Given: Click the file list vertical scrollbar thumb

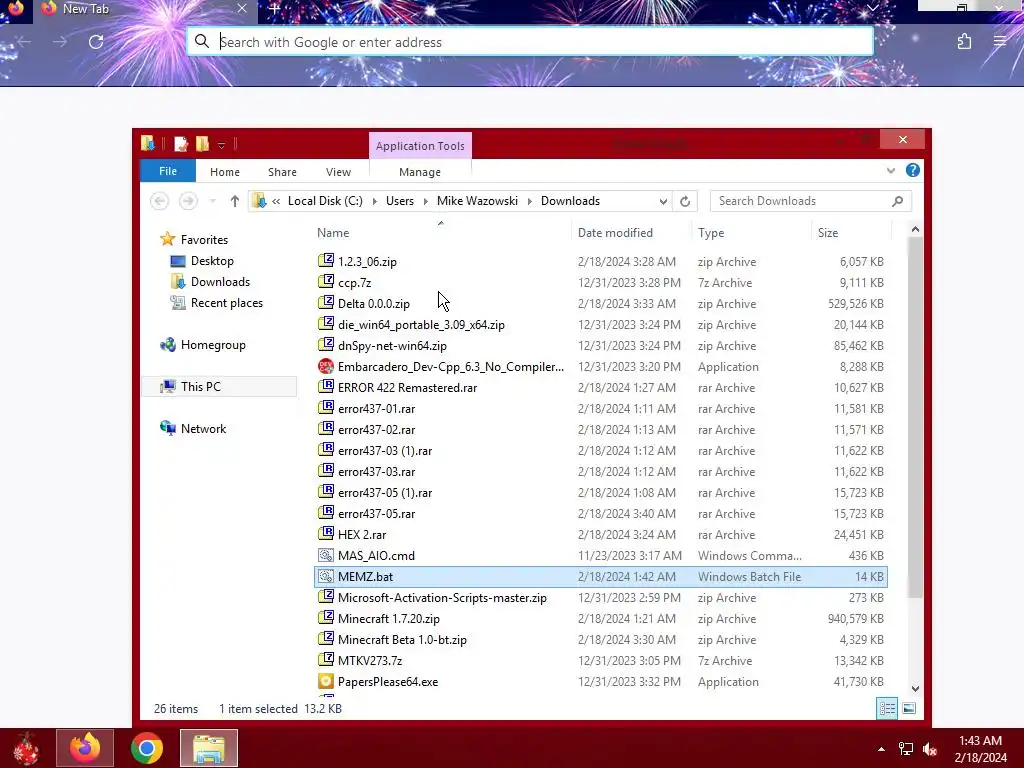Looking at the screenshot, I should (915, 417).
